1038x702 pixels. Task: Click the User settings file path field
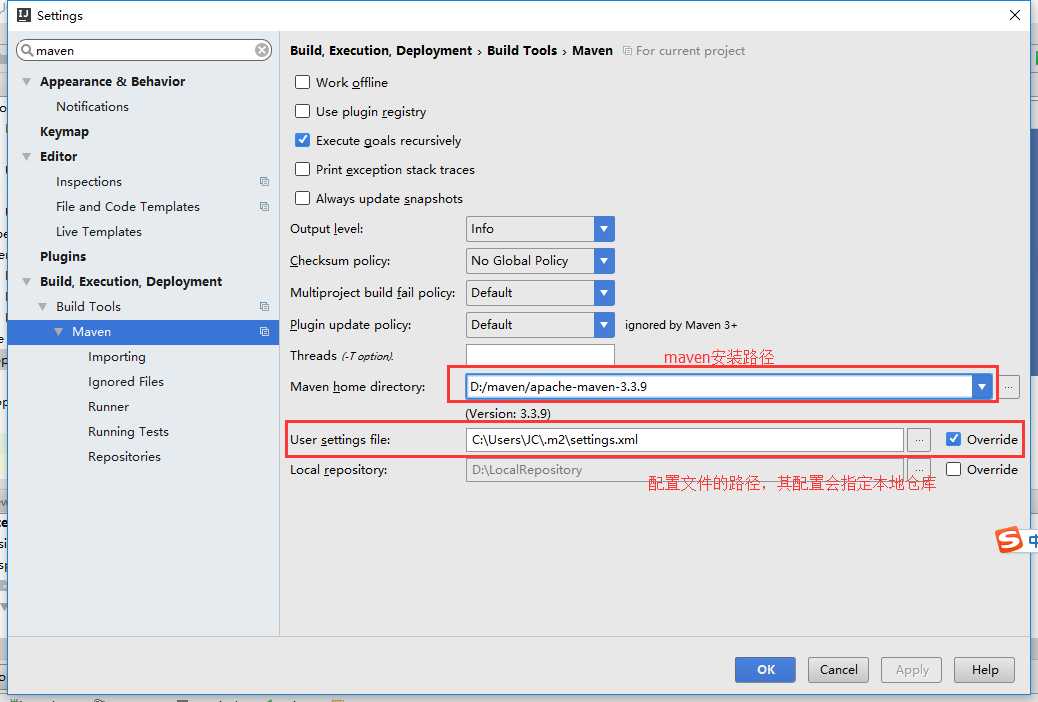[x=684, y=440]
